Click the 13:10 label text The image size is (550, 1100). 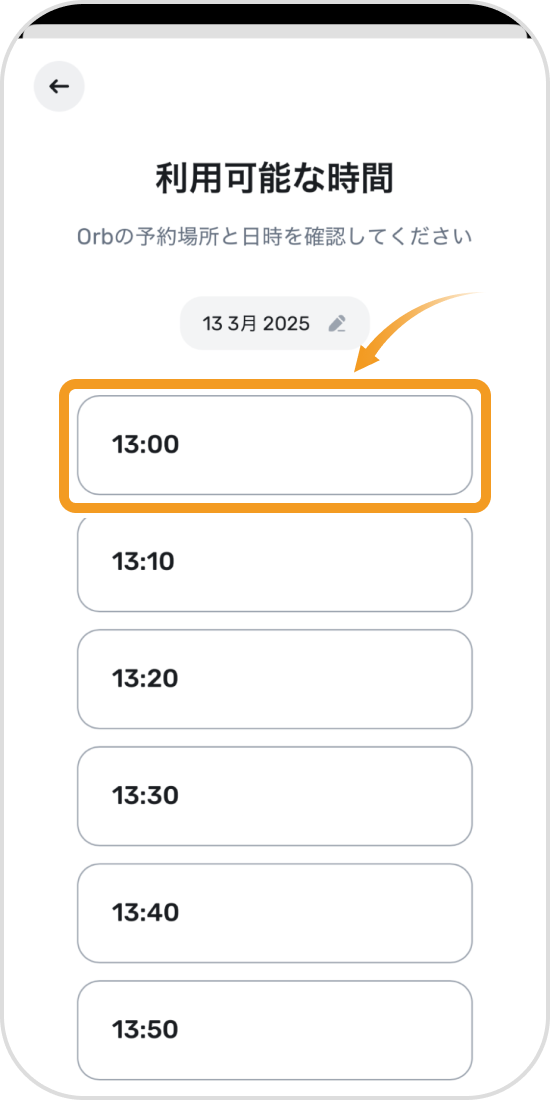(143, 562)
